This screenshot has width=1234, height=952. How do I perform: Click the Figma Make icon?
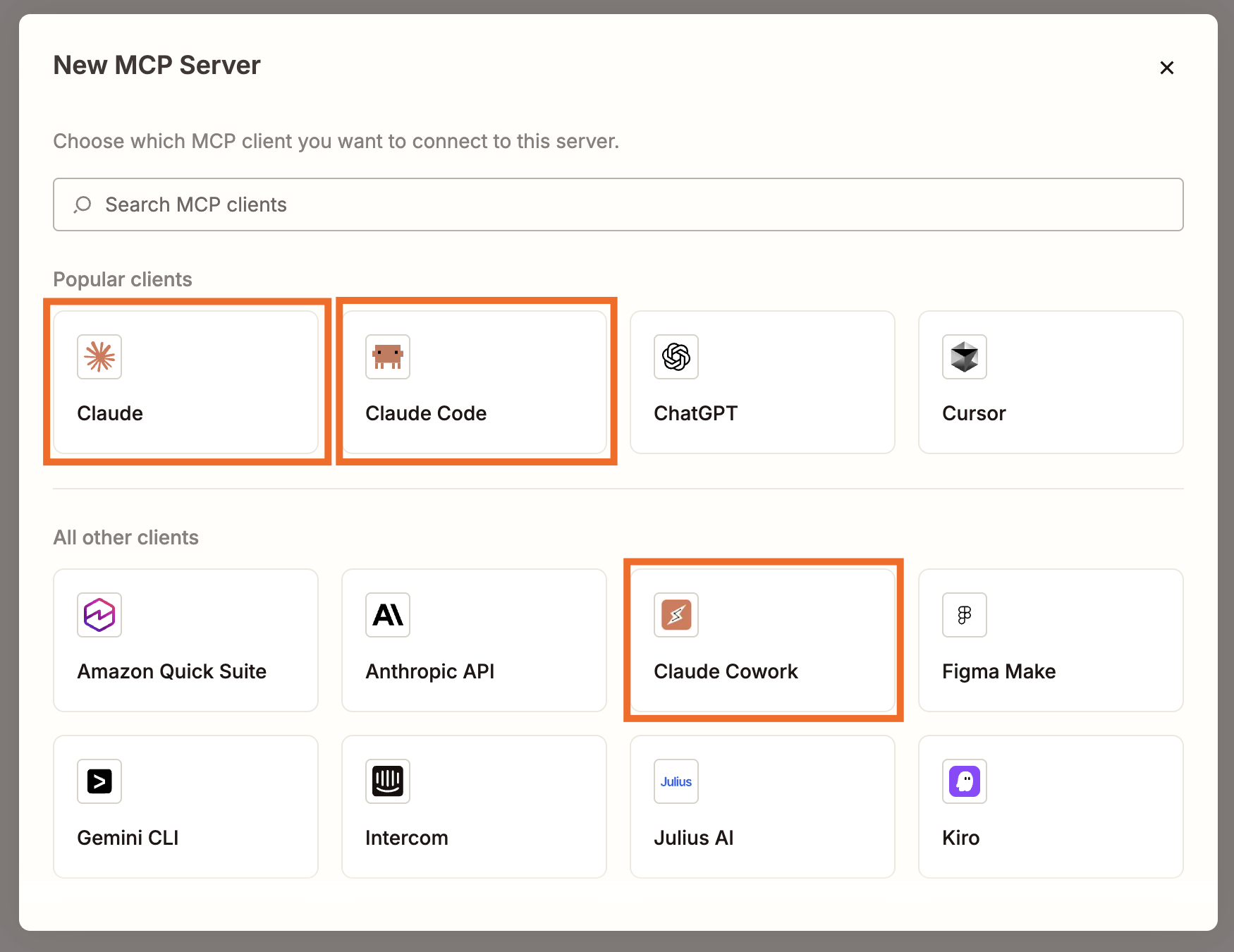tap(965, 615)
